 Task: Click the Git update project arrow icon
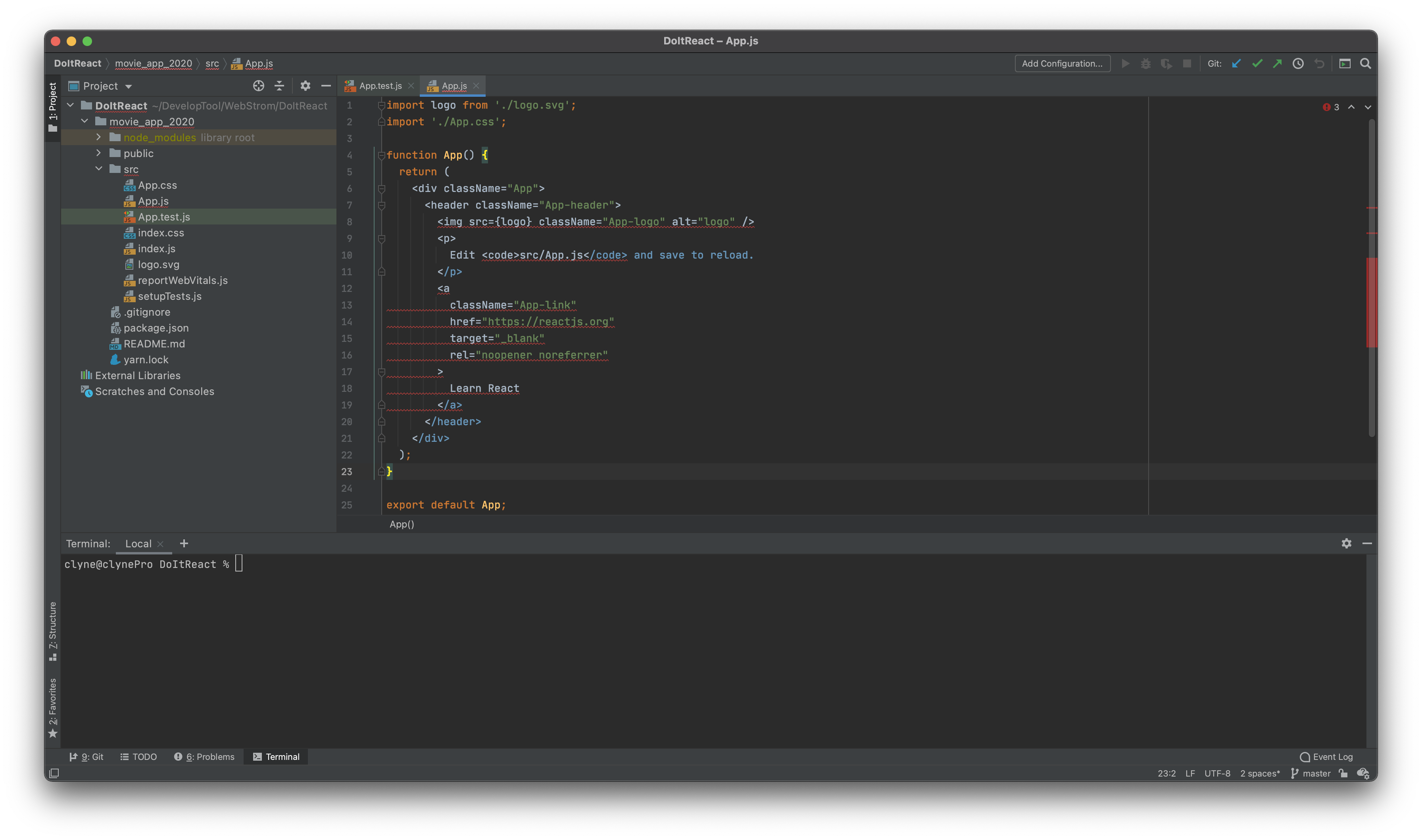(1236, 63)
